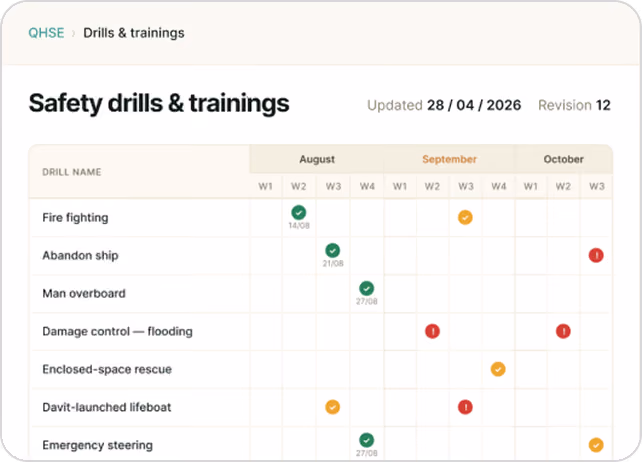Click the 27/08 date in Emergency steering row
Screen dimensions: 642x462
366,453
